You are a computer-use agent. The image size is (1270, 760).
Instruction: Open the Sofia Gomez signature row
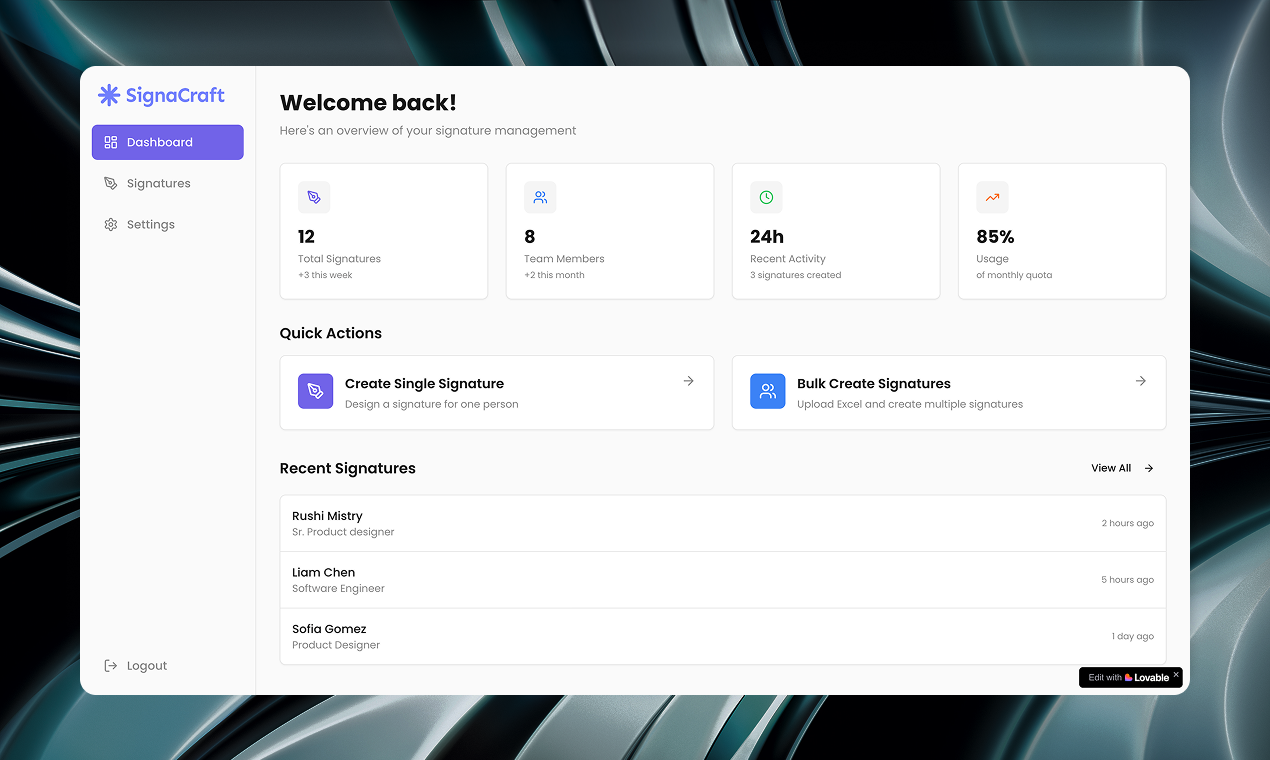click(x=723, y=636)
